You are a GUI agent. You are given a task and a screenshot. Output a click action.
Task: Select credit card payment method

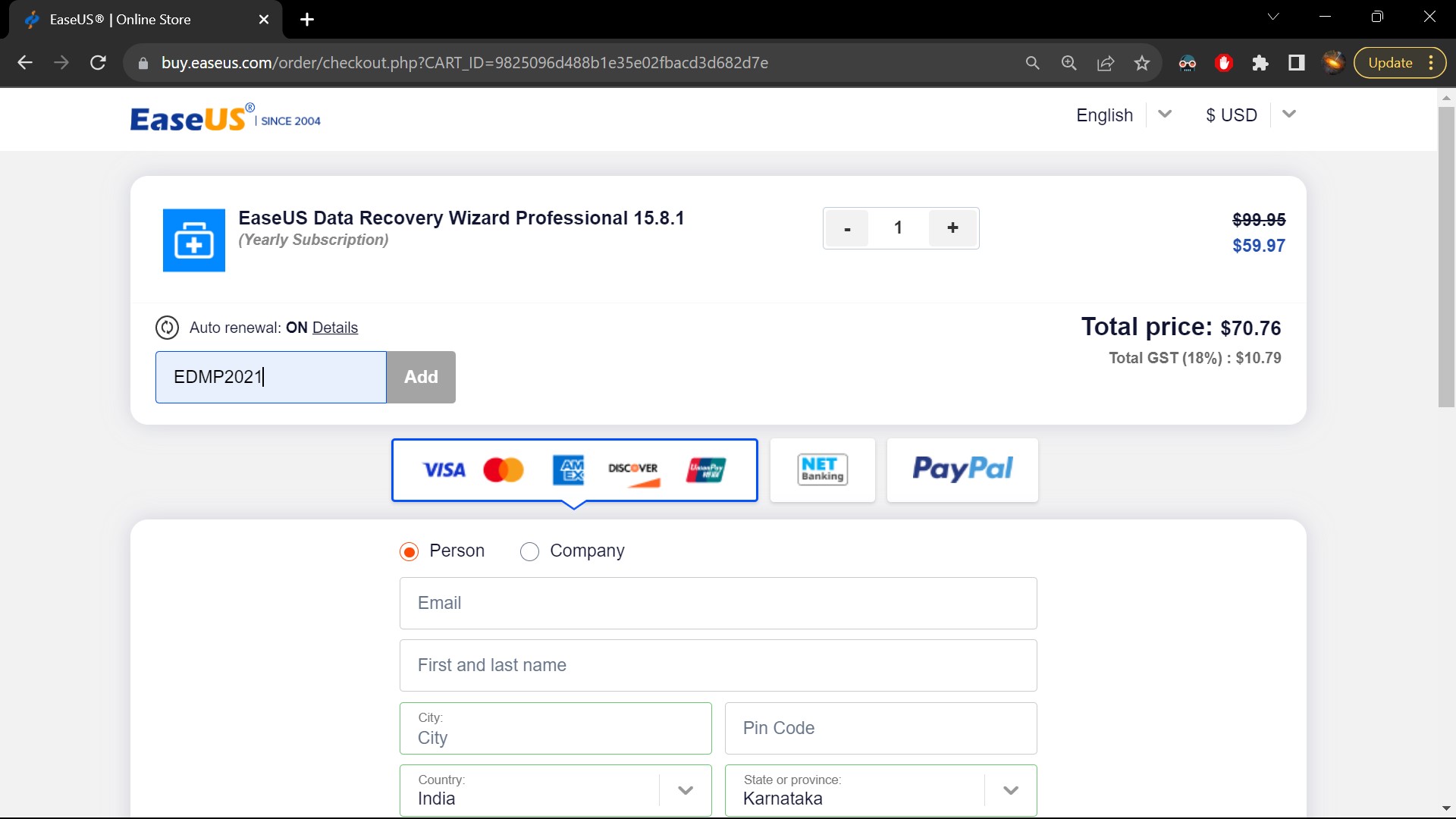point(574,470)
